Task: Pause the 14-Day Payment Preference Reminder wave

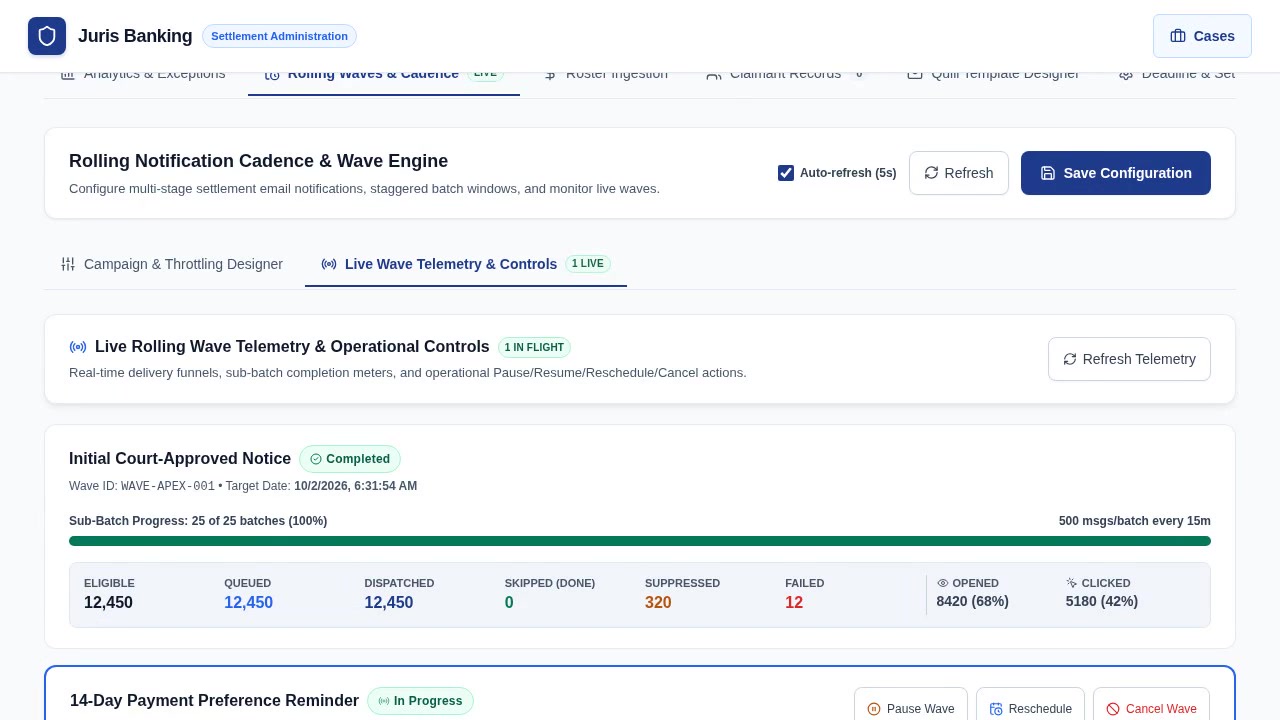Action: [911, 708]
